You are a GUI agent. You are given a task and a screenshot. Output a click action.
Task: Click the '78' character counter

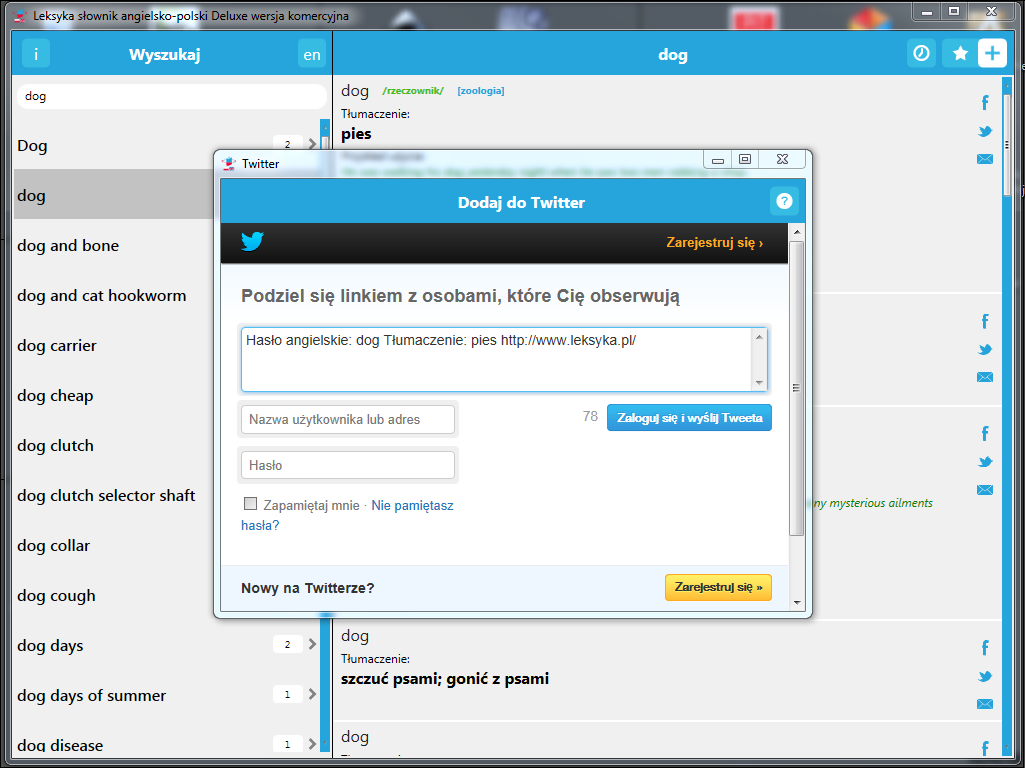click(x=590, y=416)
